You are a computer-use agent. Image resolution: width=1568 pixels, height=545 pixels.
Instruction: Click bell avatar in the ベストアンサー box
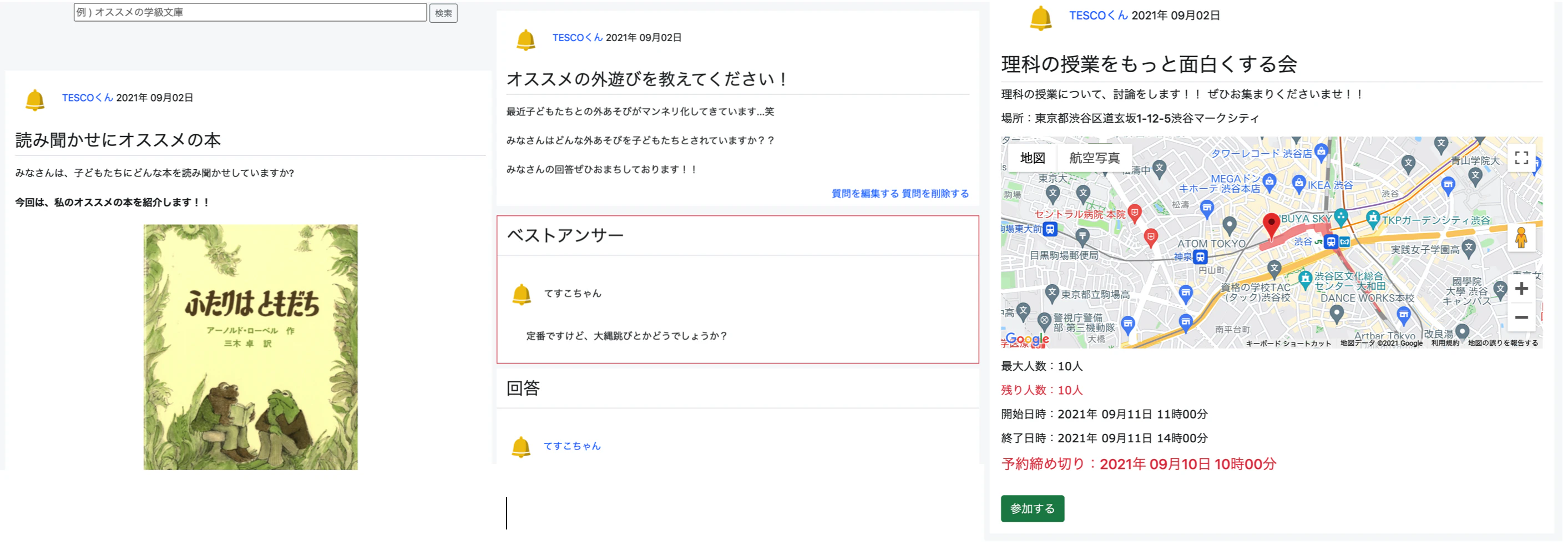[x=522, y=295]
